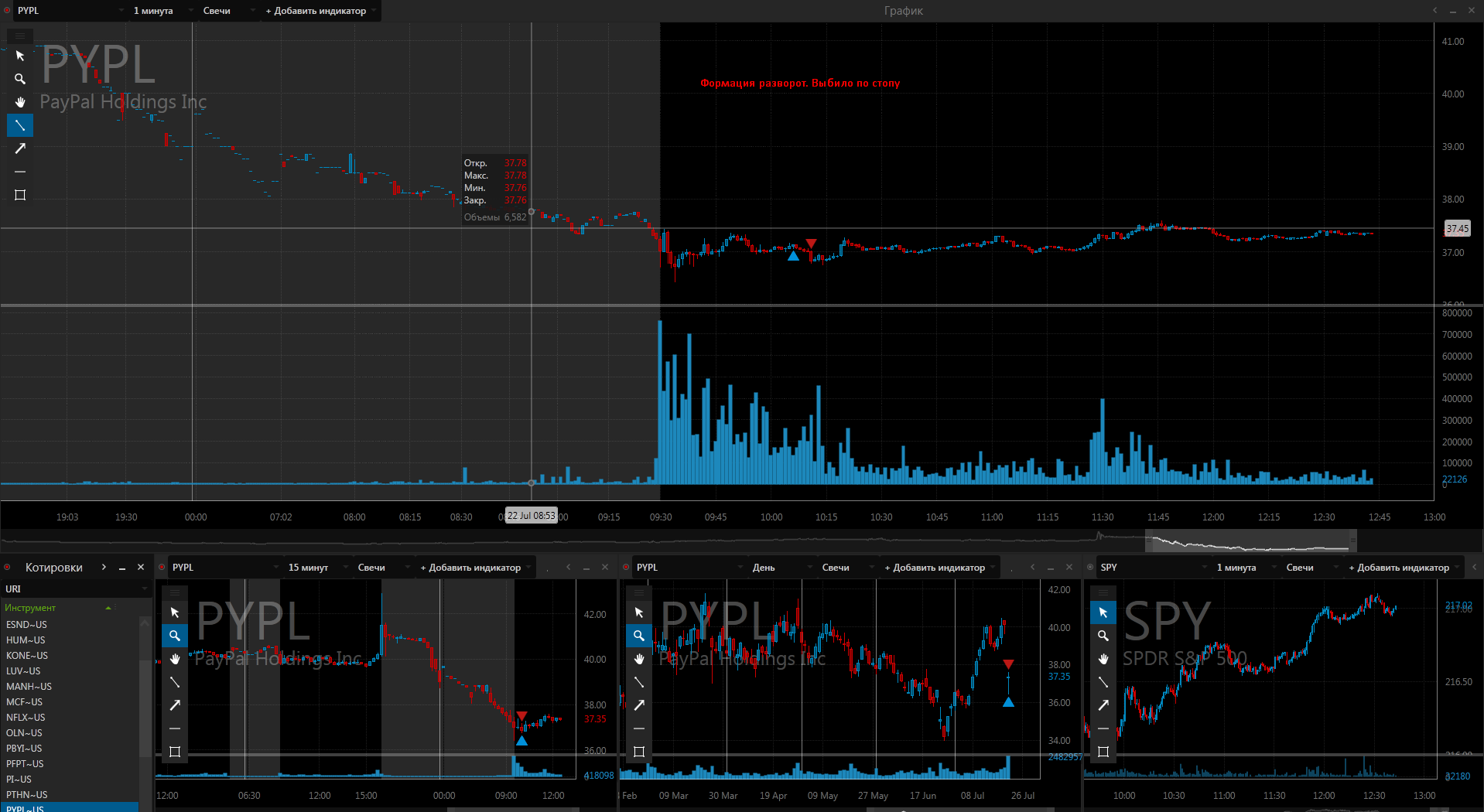The width and height of the screenshot is (1484, 812).
Task: Select the arrow drawing tool in main chart
Action: pyautogui.click(x=20, y=148)
